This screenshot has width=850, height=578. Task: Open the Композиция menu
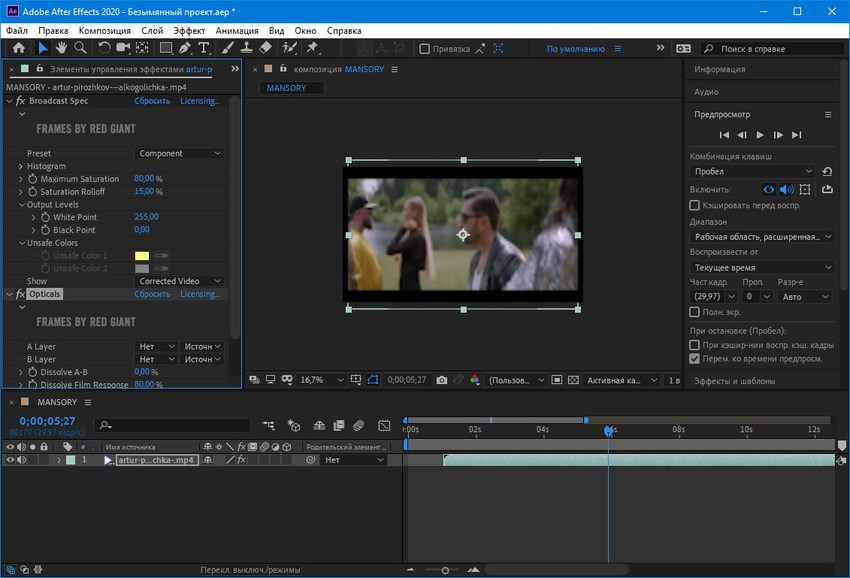point(104,31)
